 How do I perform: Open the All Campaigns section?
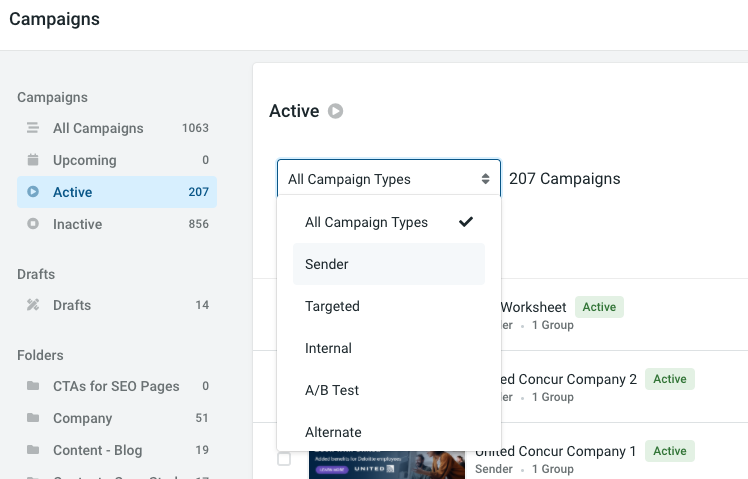click(x=117, y=128)
